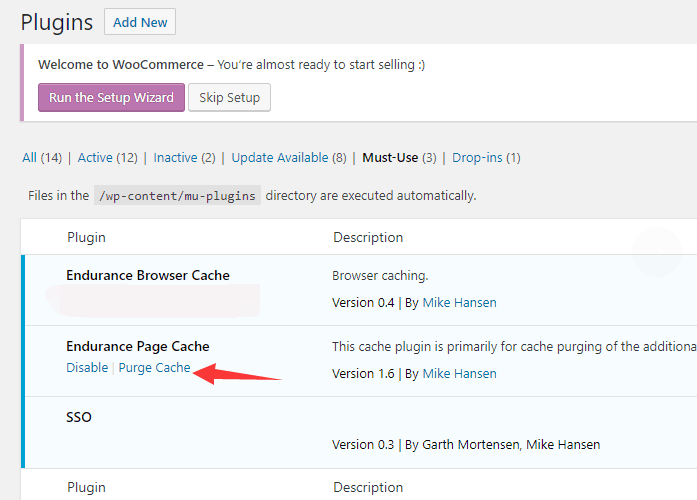This screenshot has width=697, height=500.
Task: View the Drop-ins (1) plugins
Action: click(x=486, y=158)
